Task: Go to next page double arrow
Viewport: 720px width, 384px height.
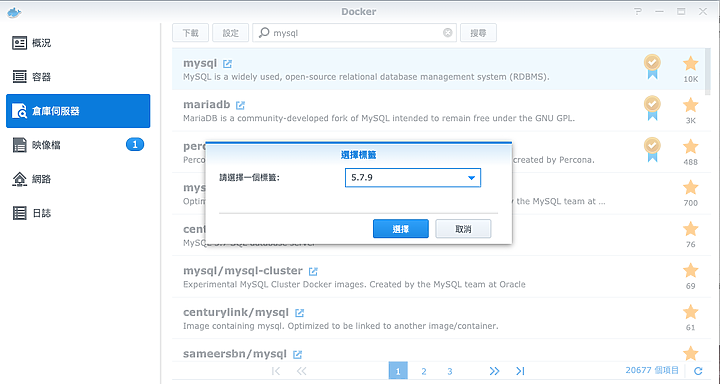Action: click(x=494, y=371)
